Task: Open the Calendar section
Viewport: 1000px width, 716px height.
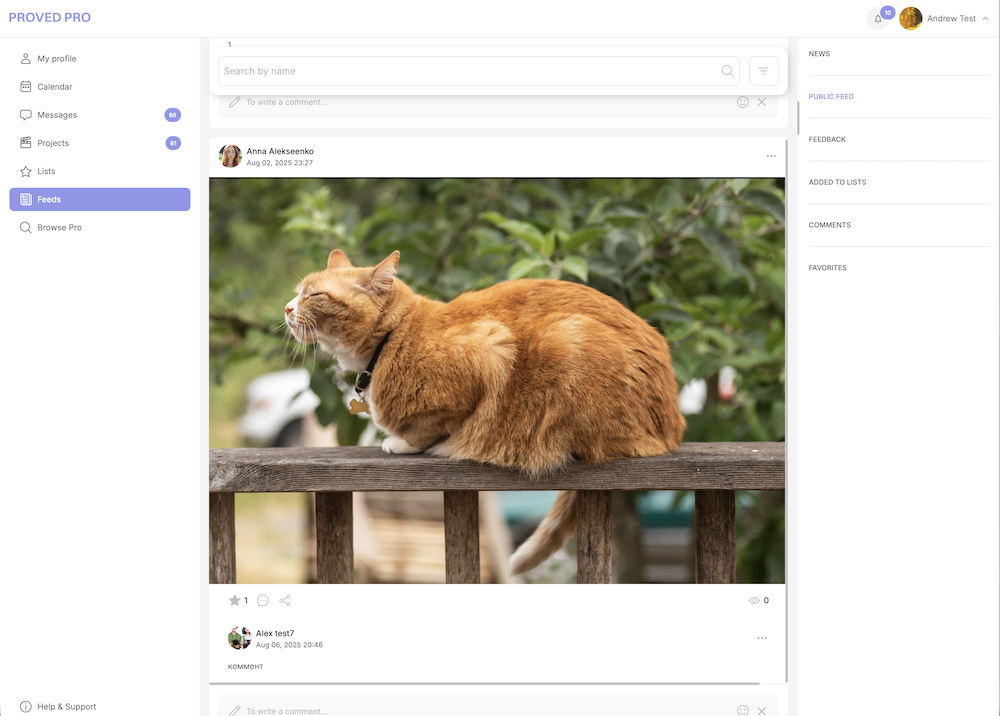Action: coord(99,87)
